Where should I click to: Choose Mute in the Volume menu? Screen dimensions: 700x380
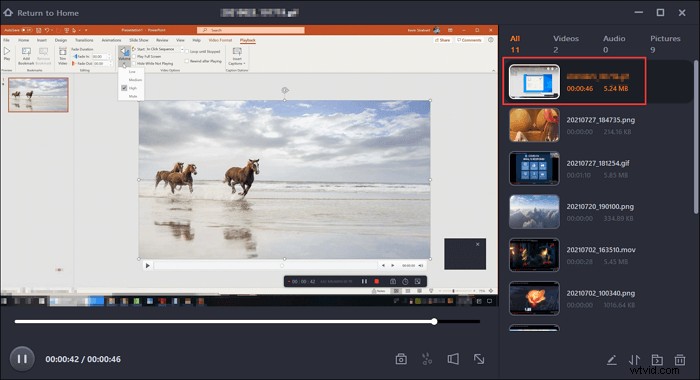133,96
